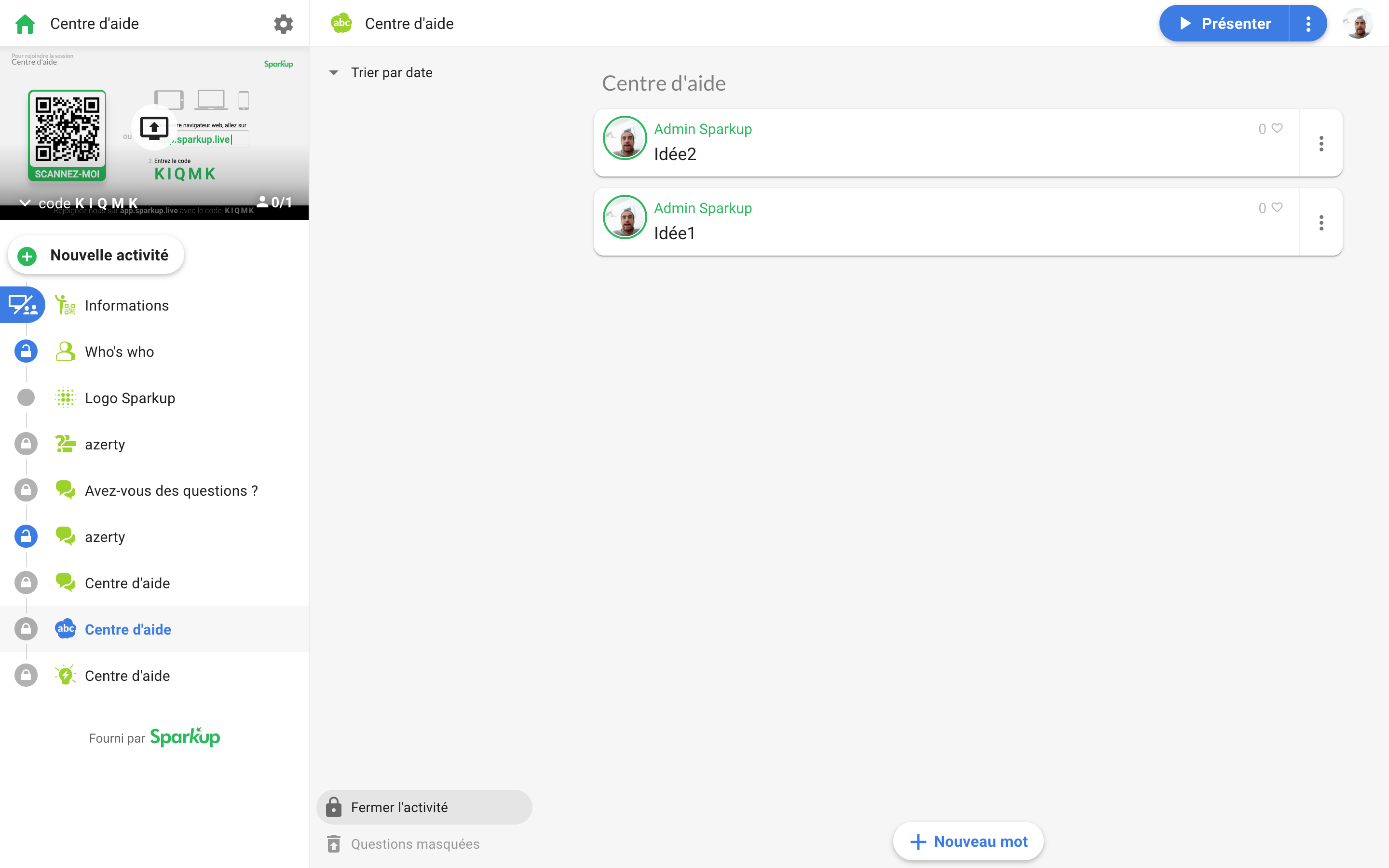Collapse the code KIQMK panel chevron
The image size is (1389, 868).
click(25, 203)
